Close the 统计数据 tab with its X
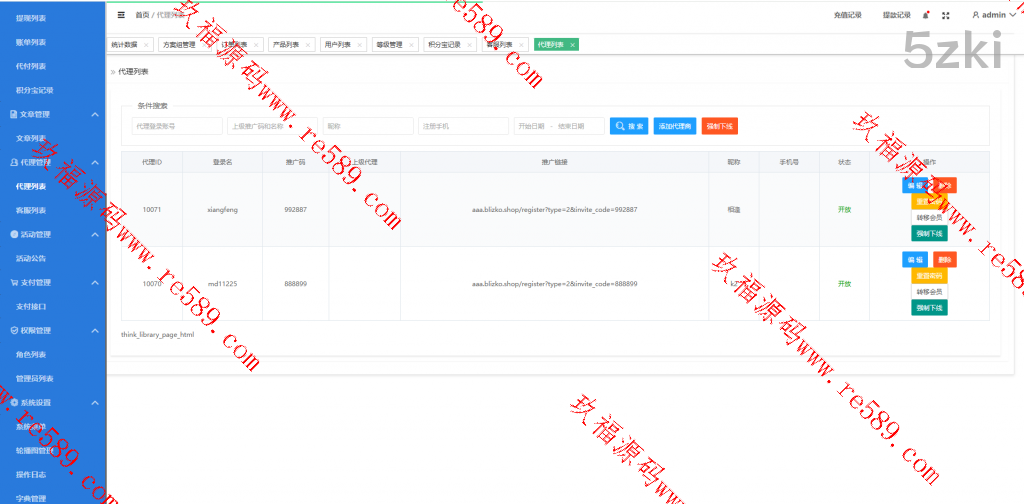The width and height of the screenshot is (1024, 504). (146, 45)
